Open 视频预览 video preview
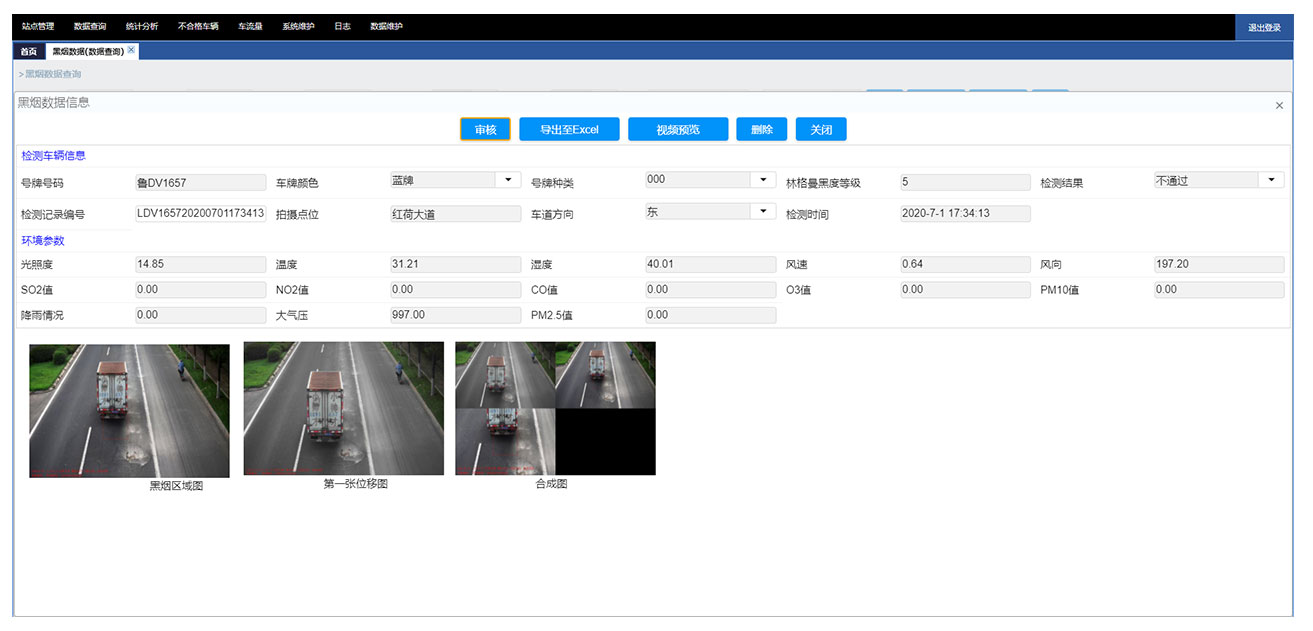Viewport: 1313px width, 631px height. coord(678,130)
